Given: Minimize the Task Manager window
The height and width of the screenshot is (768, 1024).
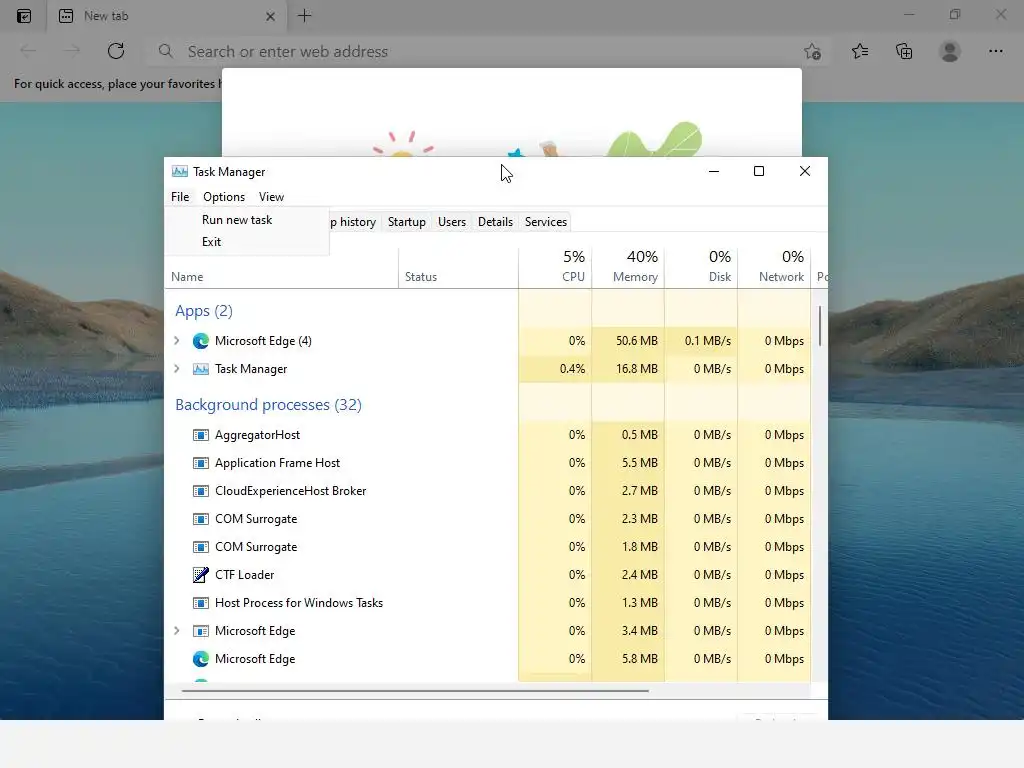Looking at the screenshot, I should [x=714, y=171].
